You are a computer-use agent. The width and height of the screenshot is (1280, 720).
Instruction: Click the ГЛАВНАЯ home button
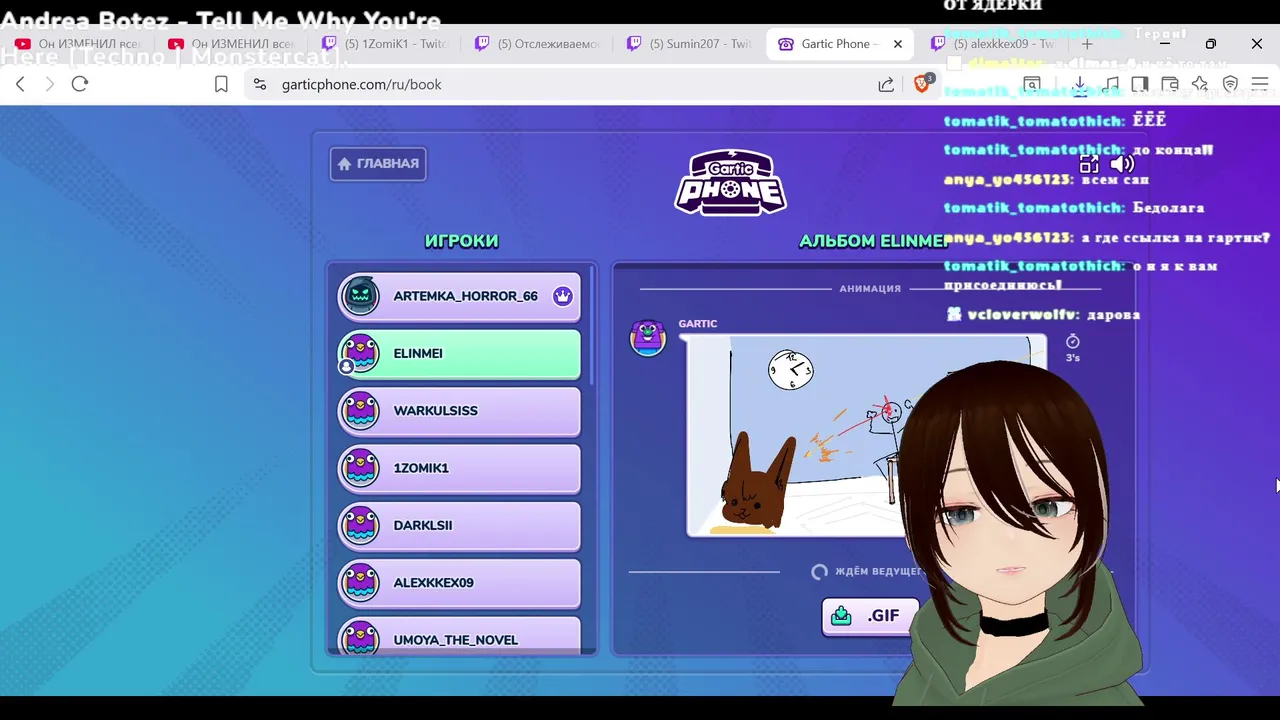pos(378,164)
